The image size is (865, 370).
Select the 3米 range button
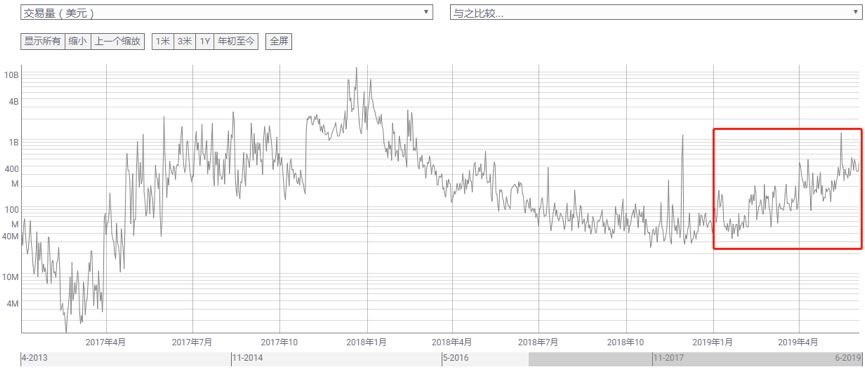(x=184, y=41)
